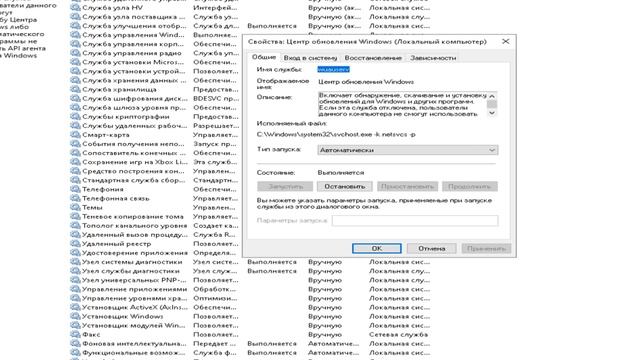Click the description box scroll-down arrow
Screen dimensions: 640x360
(x=492, y=113)
